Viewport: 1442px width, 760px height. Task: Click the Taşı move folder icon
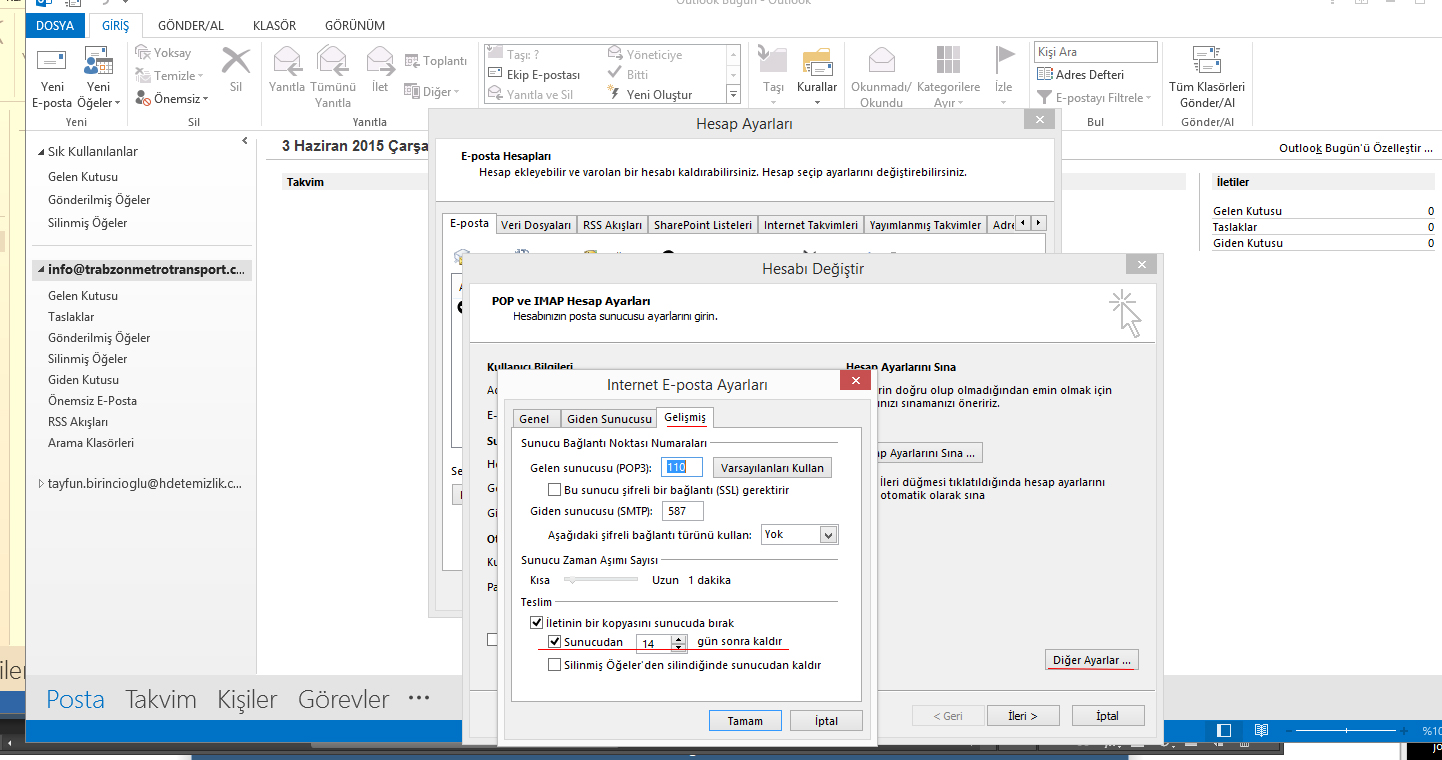[x=773, y=60]
